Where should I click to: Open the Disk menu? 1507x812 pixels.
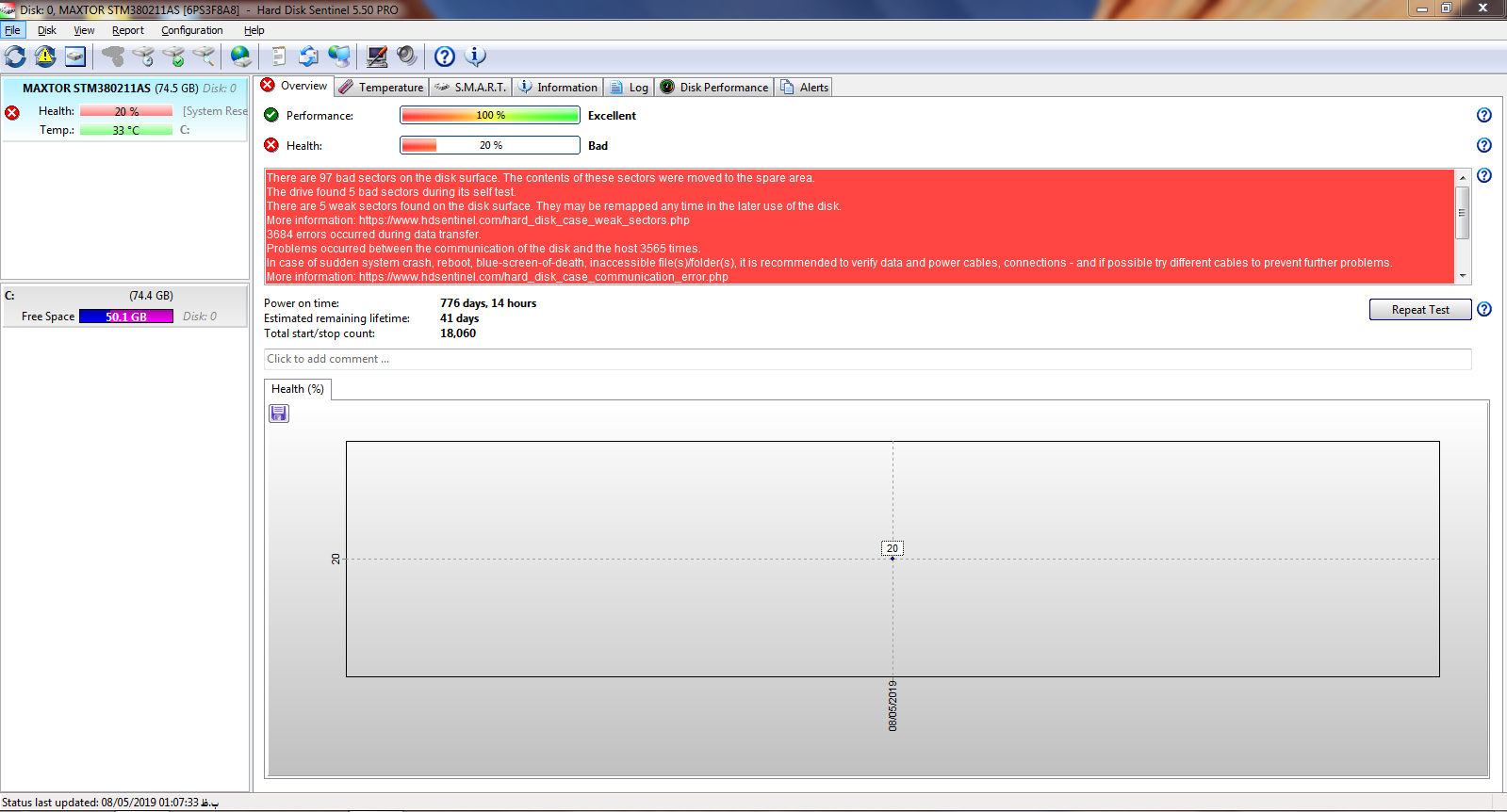(47, 30)
